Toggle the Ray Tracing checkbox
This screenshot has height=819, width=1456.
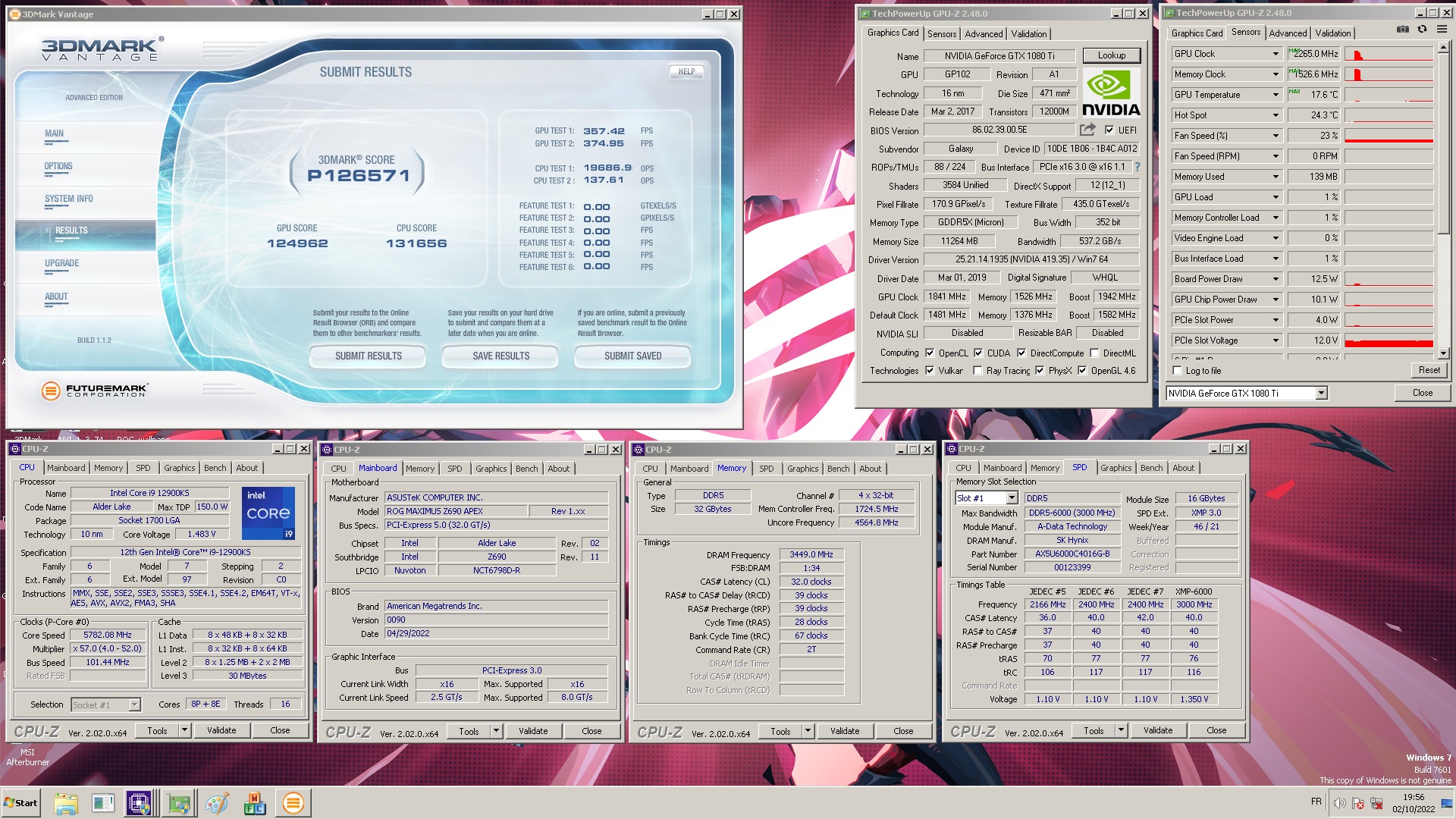977,371
